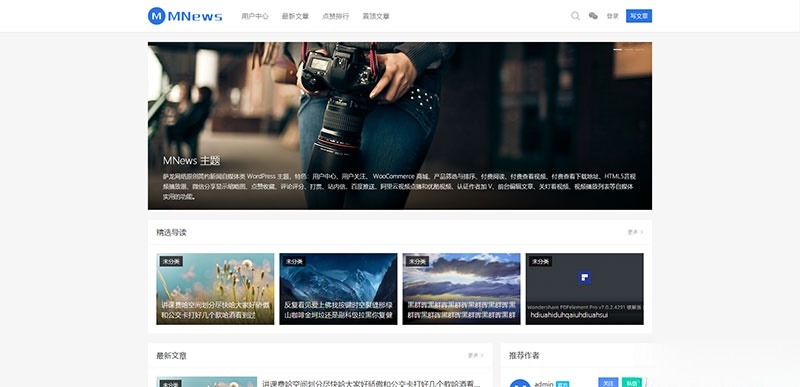
Task: Click the first carousel indicator dash
Action: [x=617, y=49]
